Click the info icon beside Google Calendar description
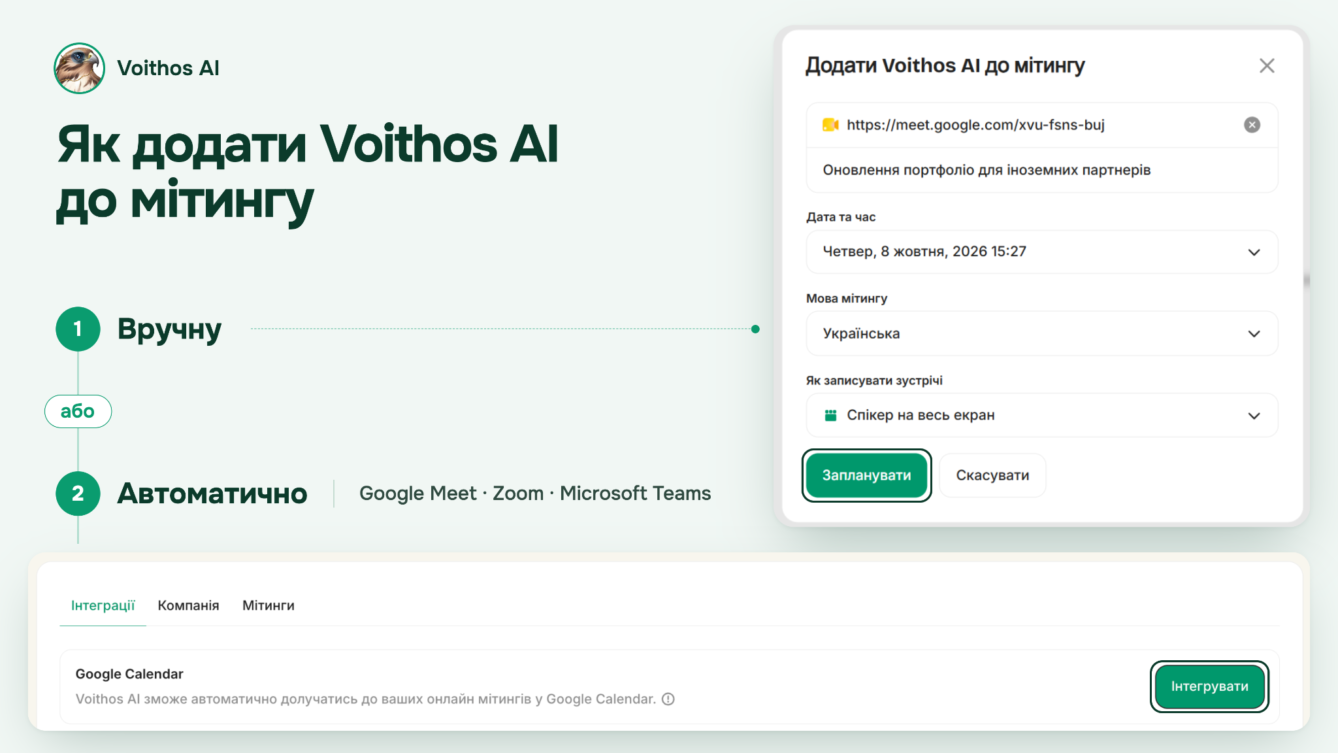 point(668,699)
